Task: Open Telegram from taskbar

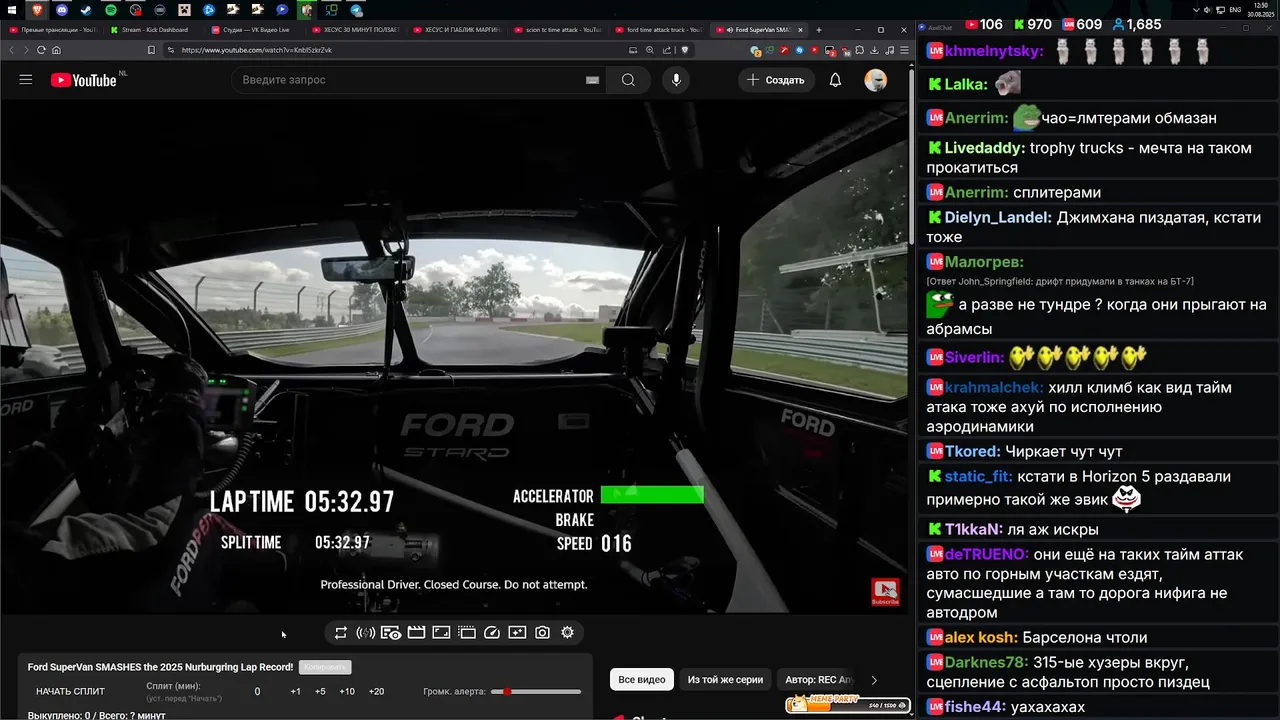Action: coord(356,10)
